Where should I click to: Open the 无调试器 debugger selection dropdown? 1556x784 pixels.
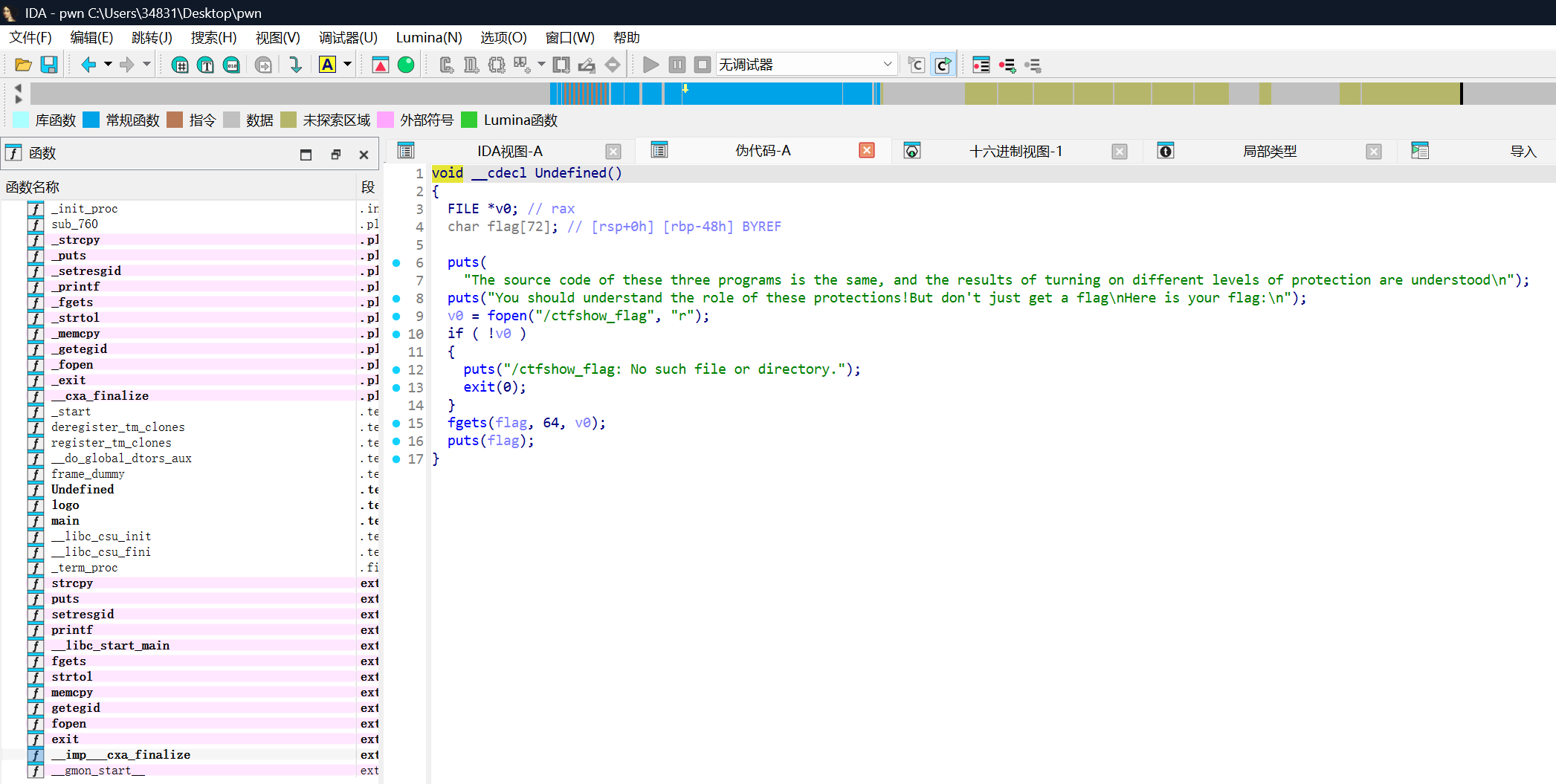[x=807, y=65]
